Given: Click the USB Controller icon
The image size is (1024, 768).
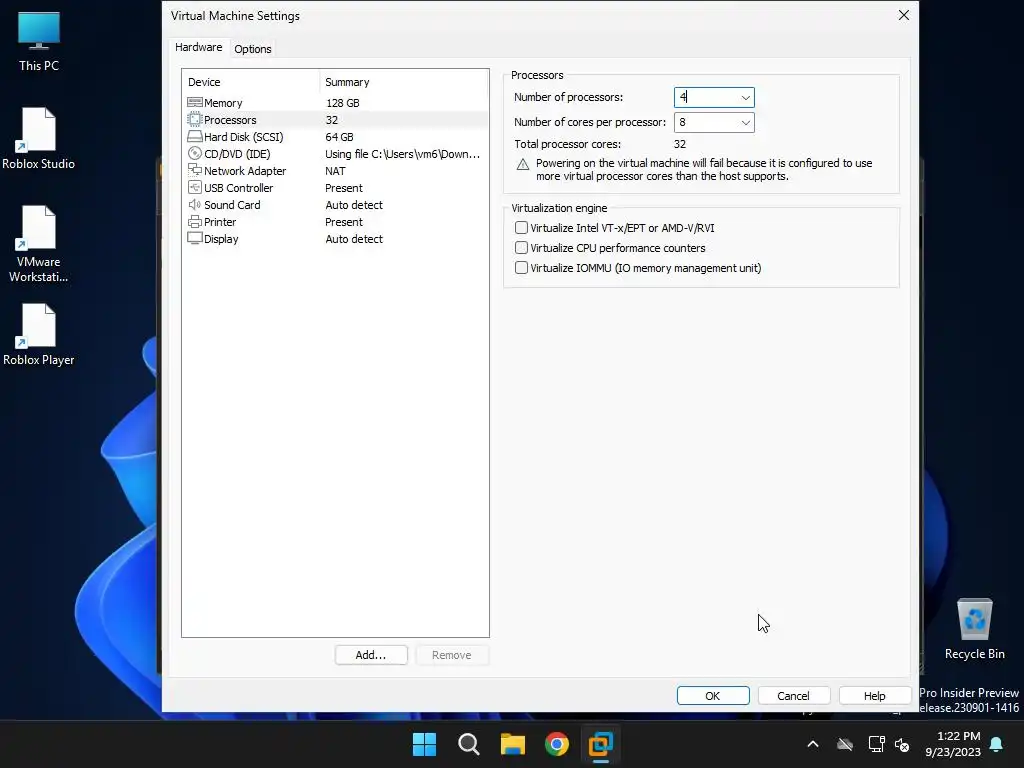Looking at the screenshot, I should point(195,187).
